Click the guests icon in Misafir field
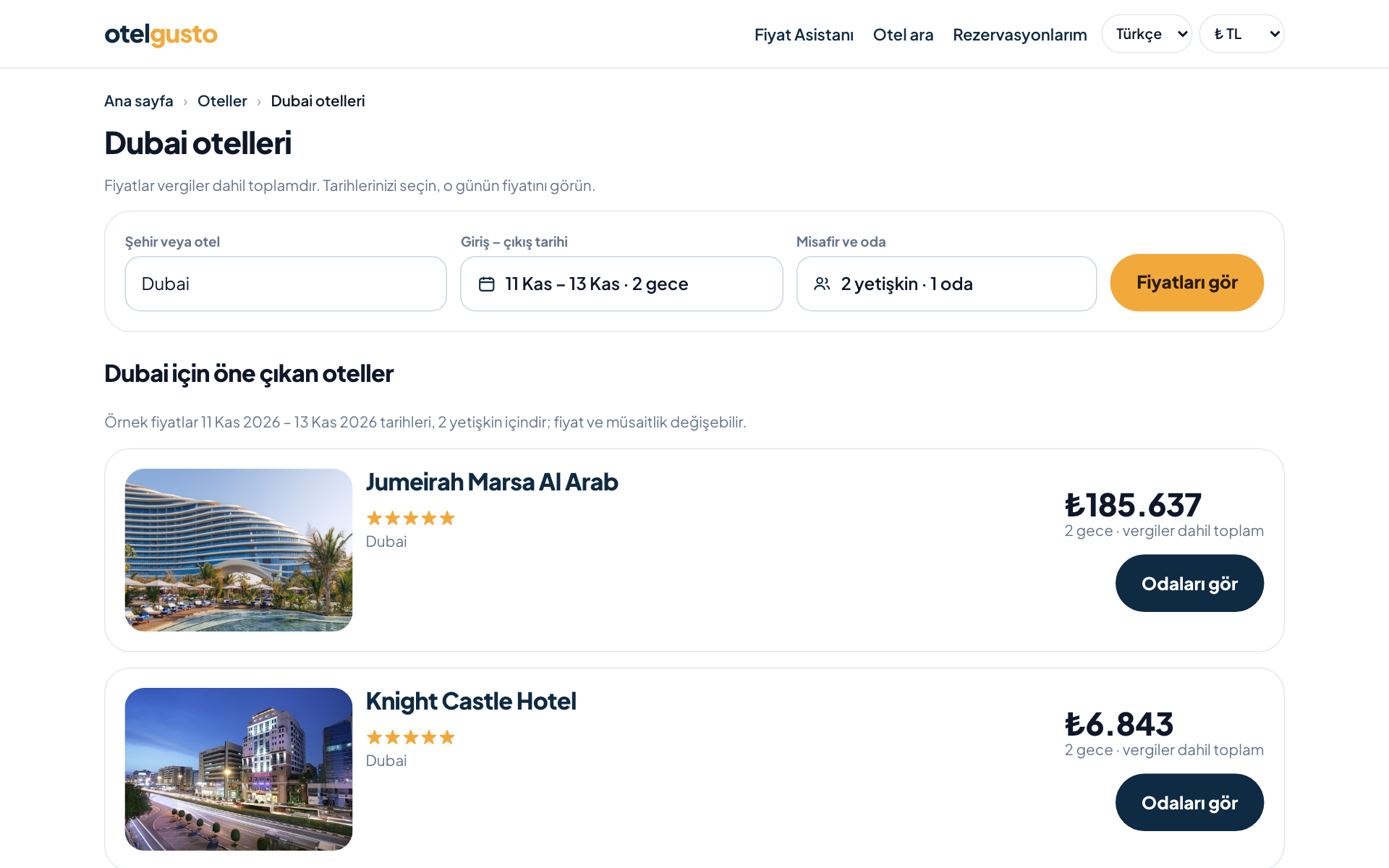The height and width of the screenshot is (868, 1389). click(822, 284)
